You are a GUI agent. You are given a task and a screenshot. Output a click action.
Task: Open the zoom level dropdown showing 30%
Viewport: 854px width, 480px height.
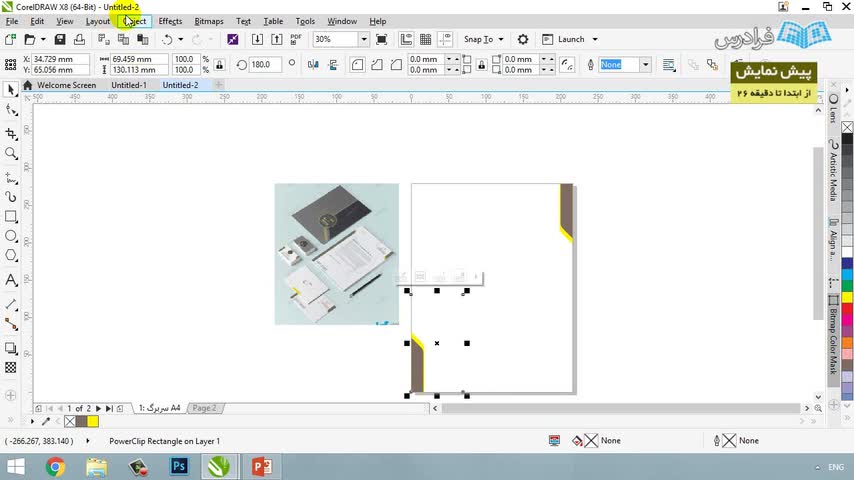[364, 39]
